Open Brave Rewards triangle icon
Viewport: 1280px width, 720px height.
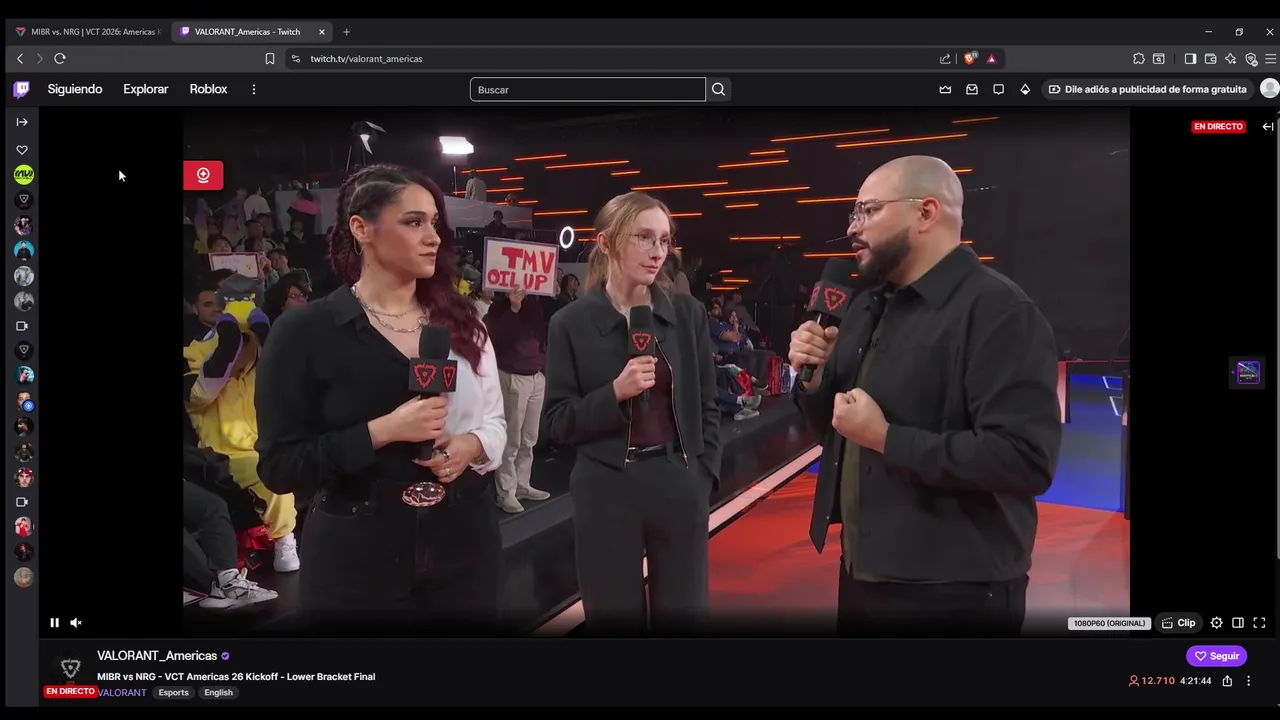(x=992, y=59)
